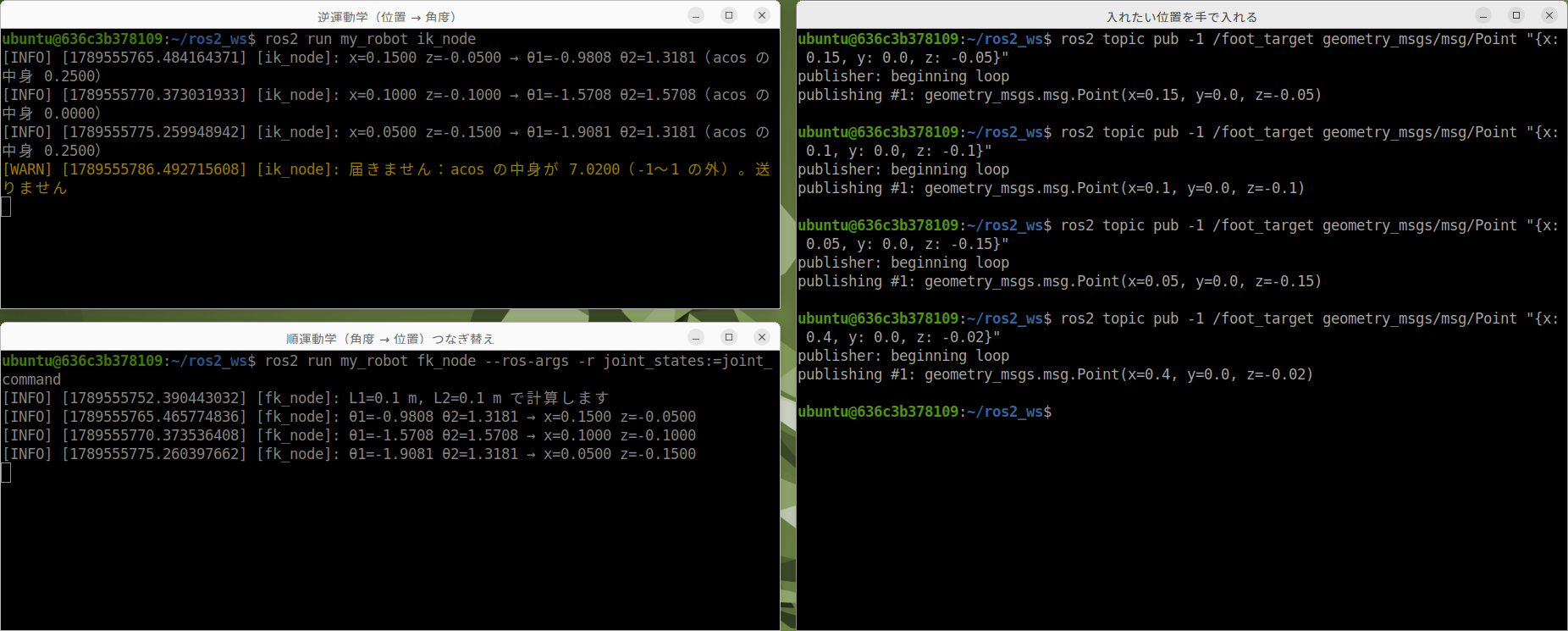The height and width of the screenshot is (631, 1568).
Task: Click first 'publisher: beginning loop' line
Action: coord(903,76)
